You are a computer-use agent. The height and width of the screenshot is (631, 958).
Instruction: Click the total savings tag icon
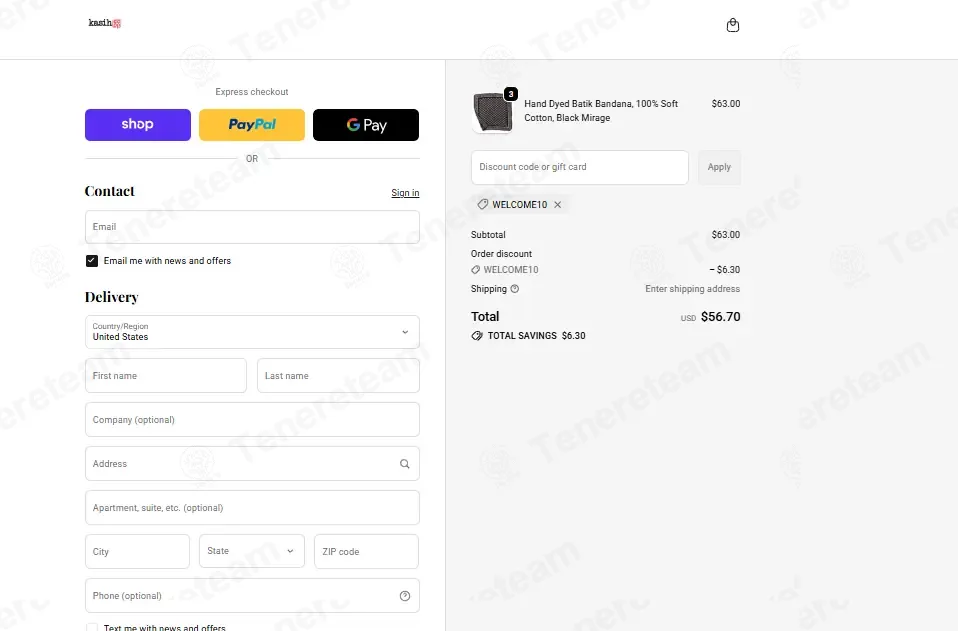tap(477, 336)
